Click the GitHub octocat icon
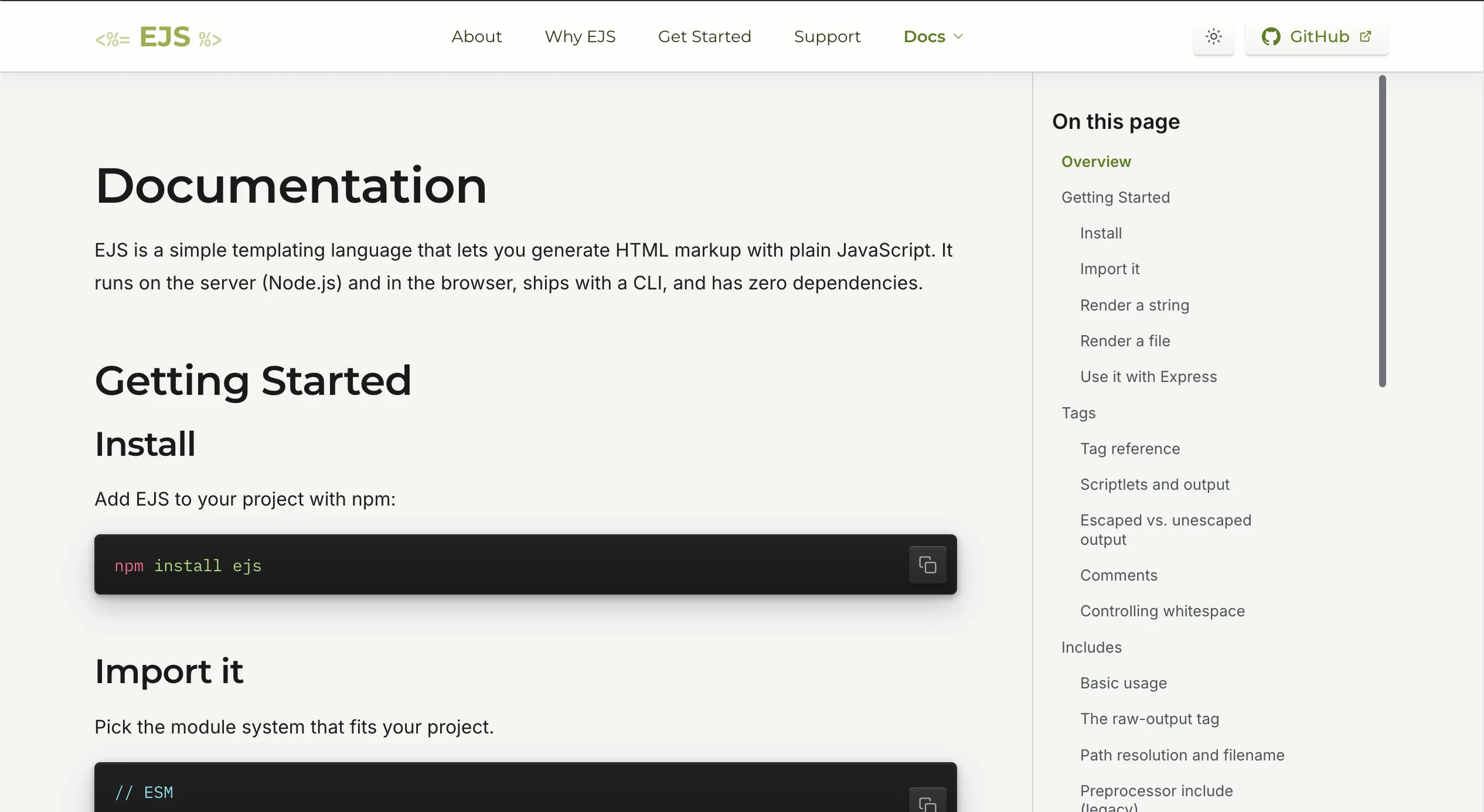The width and height of the screenshot is (1484, 812). pyautogui.click(x=1271, y=37)
